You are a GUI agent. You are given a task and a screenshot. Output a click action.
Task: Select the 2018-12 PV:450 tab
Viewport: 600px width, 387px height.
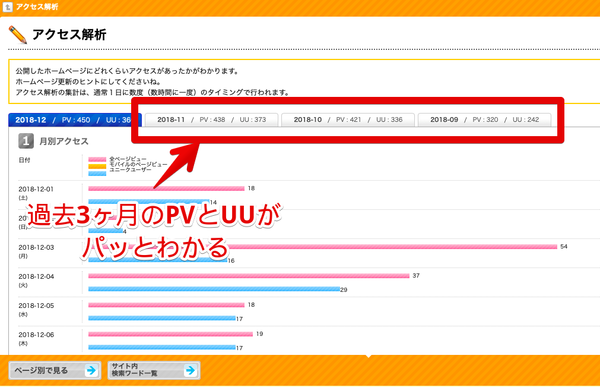pyautogui.click(x=75, y=120)
